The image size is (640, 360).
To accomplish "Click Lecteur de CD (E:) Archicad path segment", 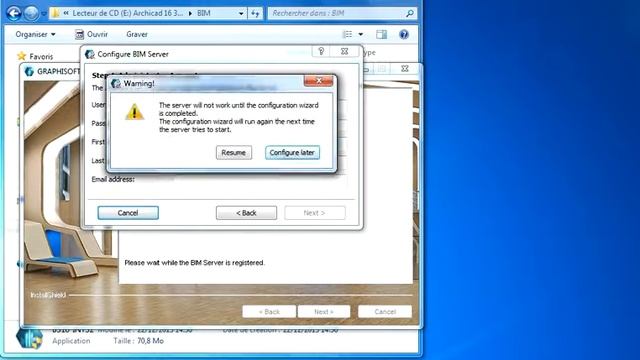I will pos(127,13).
